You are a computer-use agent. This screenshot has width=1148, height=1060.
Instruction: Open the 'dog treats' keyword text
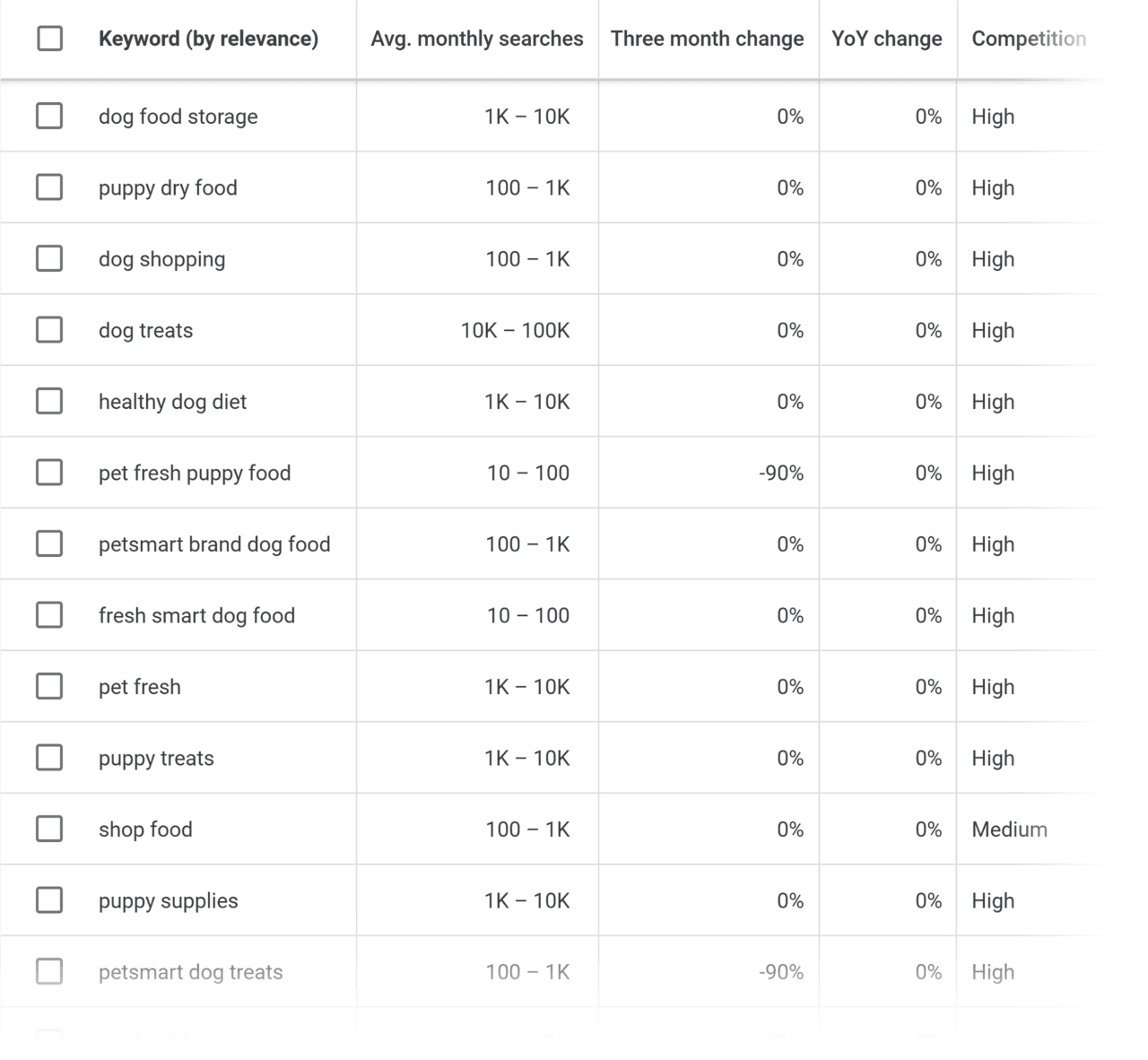click(145, 331)
